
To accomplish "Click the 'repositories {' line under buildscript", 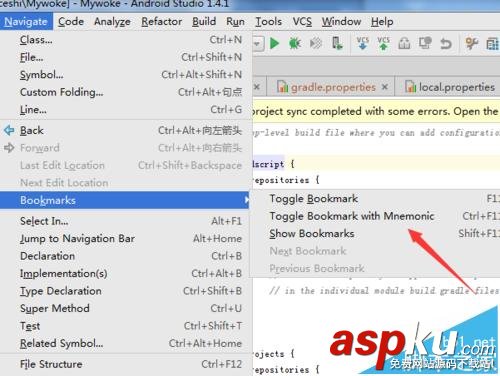I will click(285, 180).
